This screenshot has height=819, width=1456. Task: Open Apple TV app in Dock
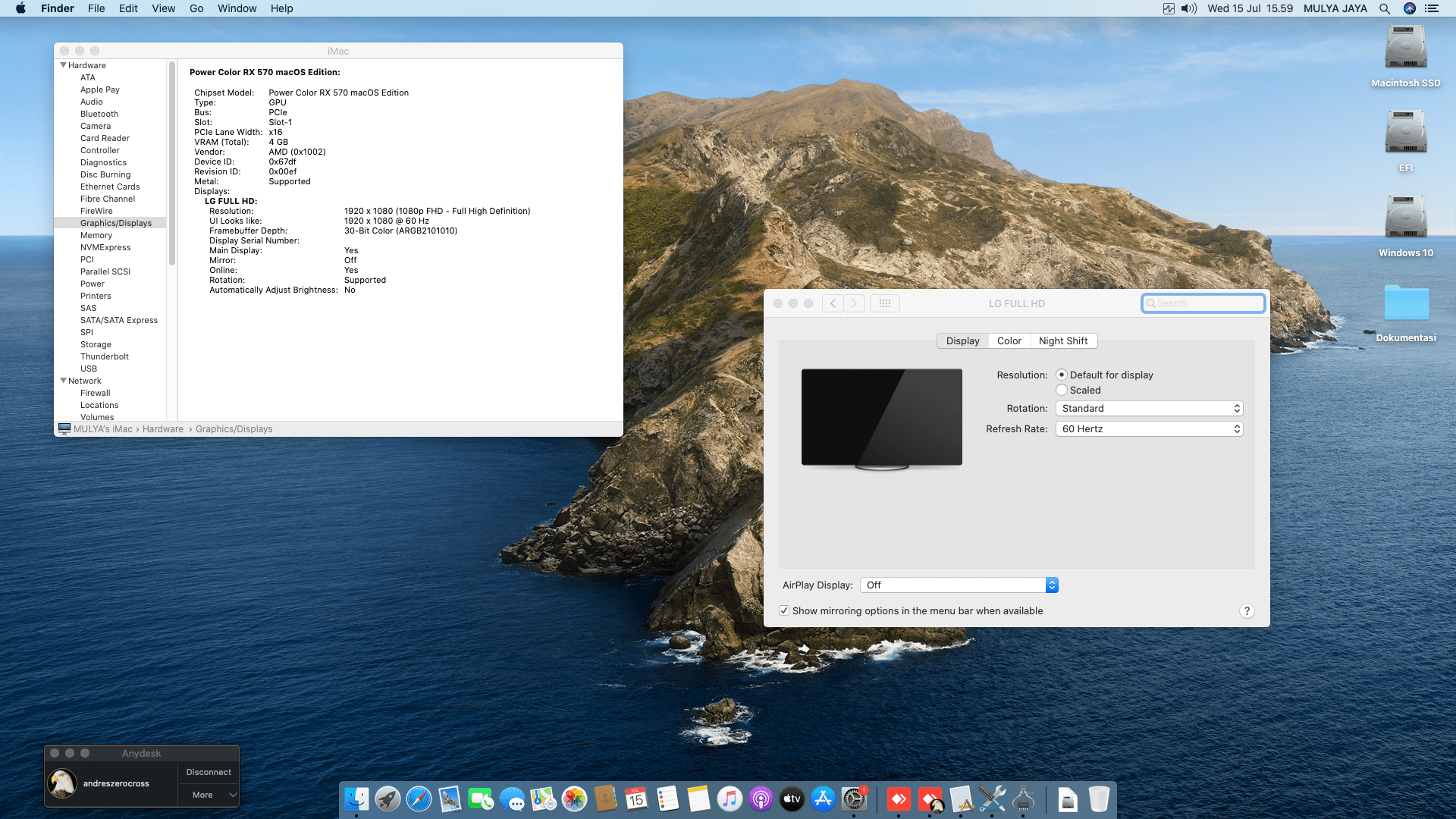pyautogui.click(x=792, y=799)
